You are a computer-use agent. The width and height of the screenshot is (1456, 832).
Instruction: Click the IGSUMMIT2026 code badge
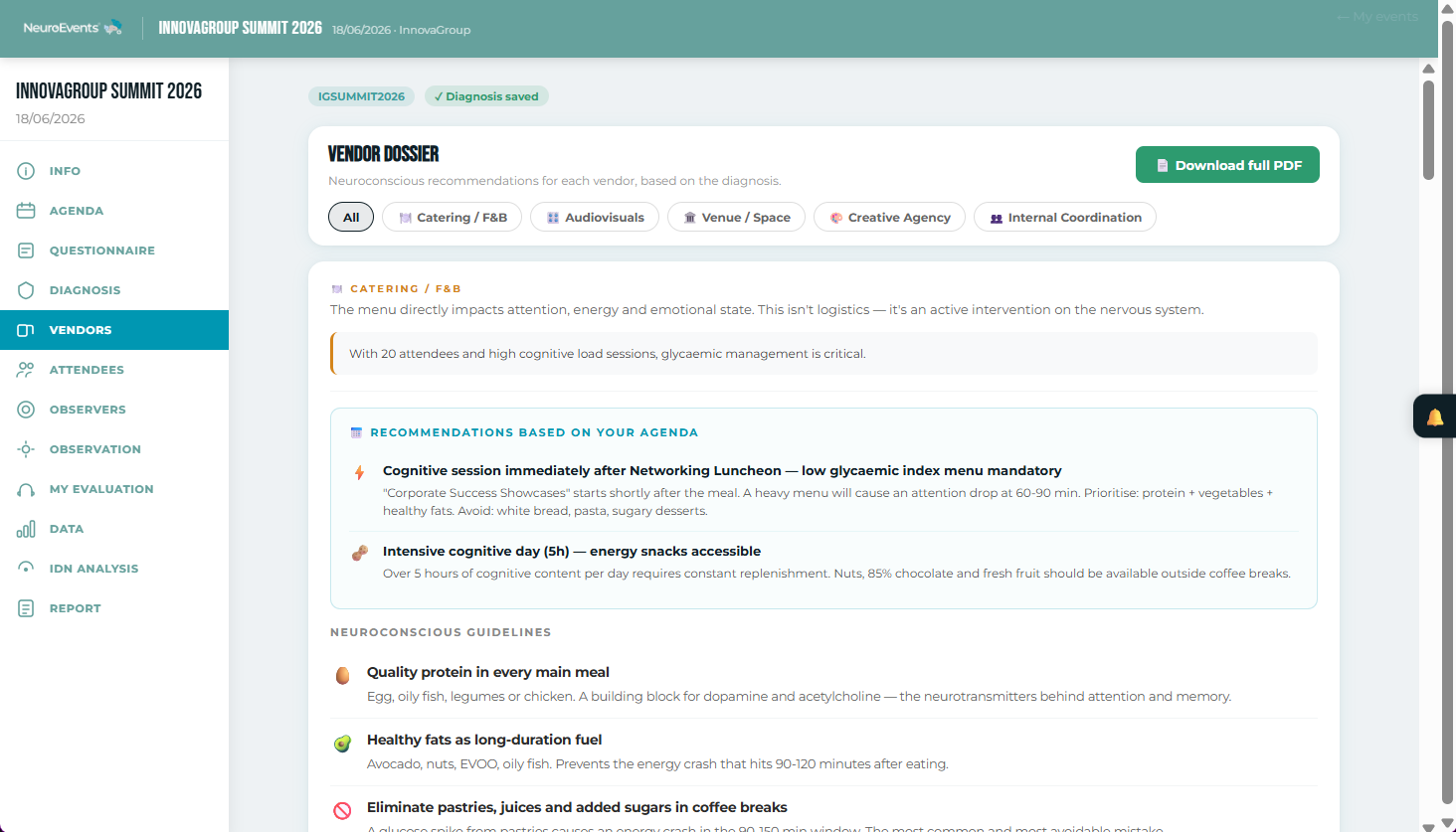[361, 96]
